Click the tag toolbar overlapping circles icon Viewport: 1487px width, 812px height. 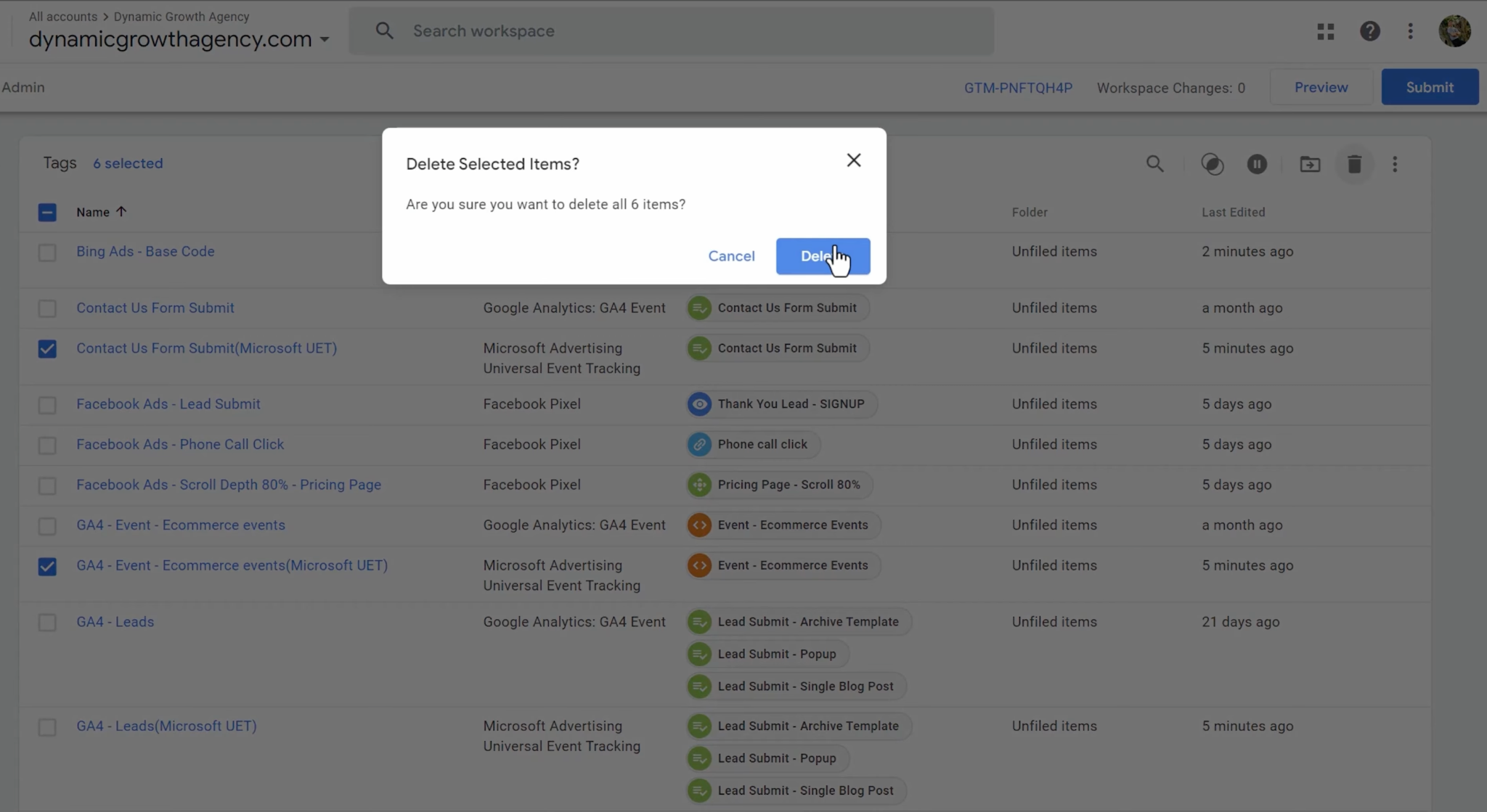pyautogui.click(x=1212, y=164)
